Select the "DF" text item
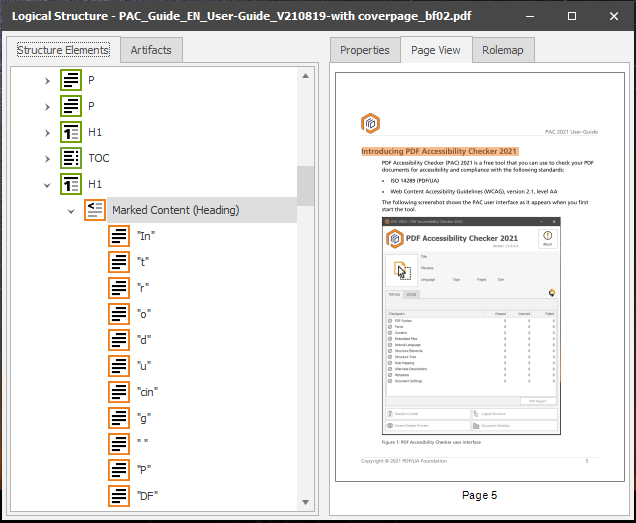This screenshot has width=636, height=523. tap(148, 495)
